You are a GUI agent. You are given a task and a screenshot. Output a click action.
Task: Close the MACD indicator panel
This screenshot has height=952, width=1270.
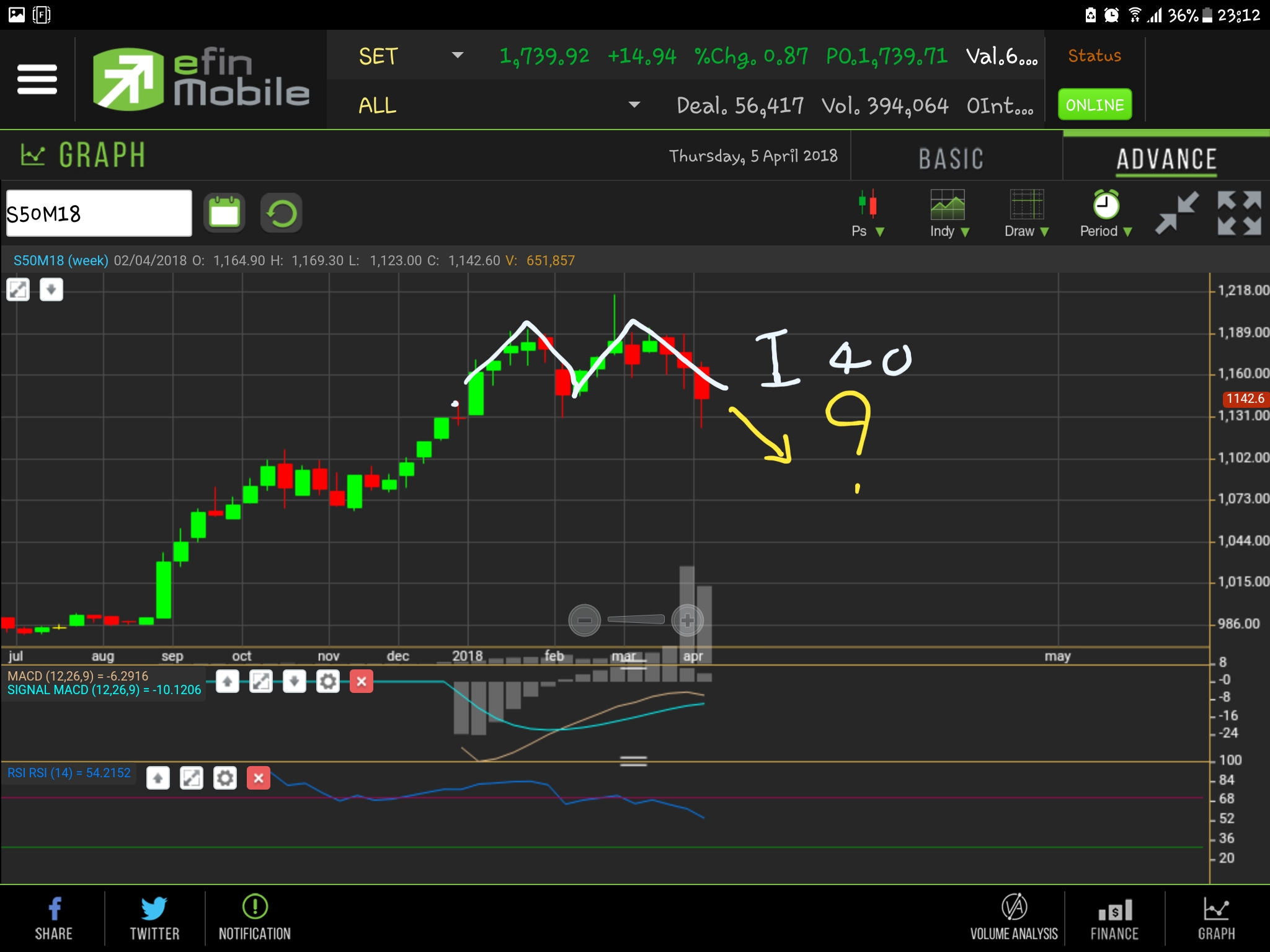coord(362,682)
